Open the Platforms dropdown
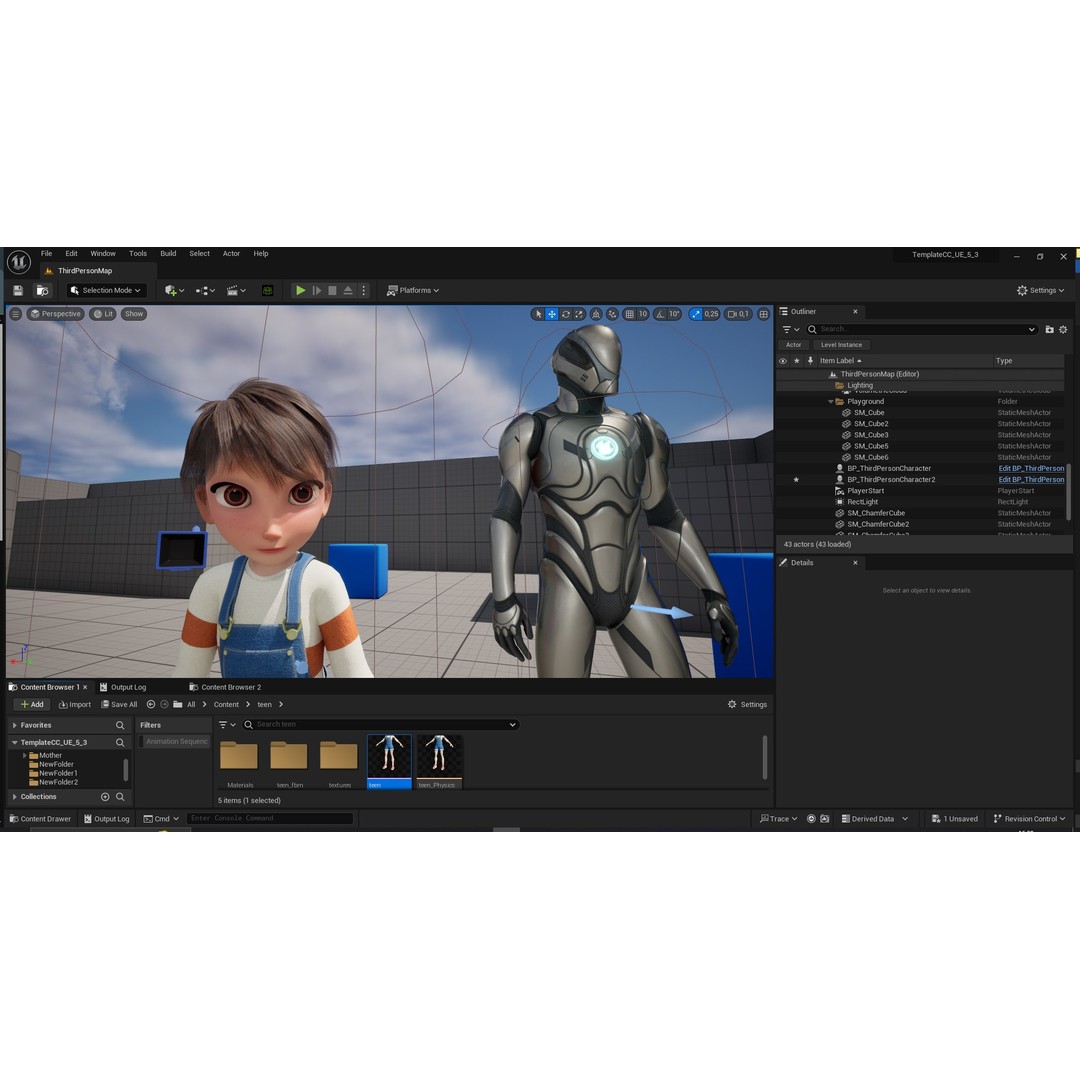This screenshot has width=1080, height=1080. [x=413, y=291]
